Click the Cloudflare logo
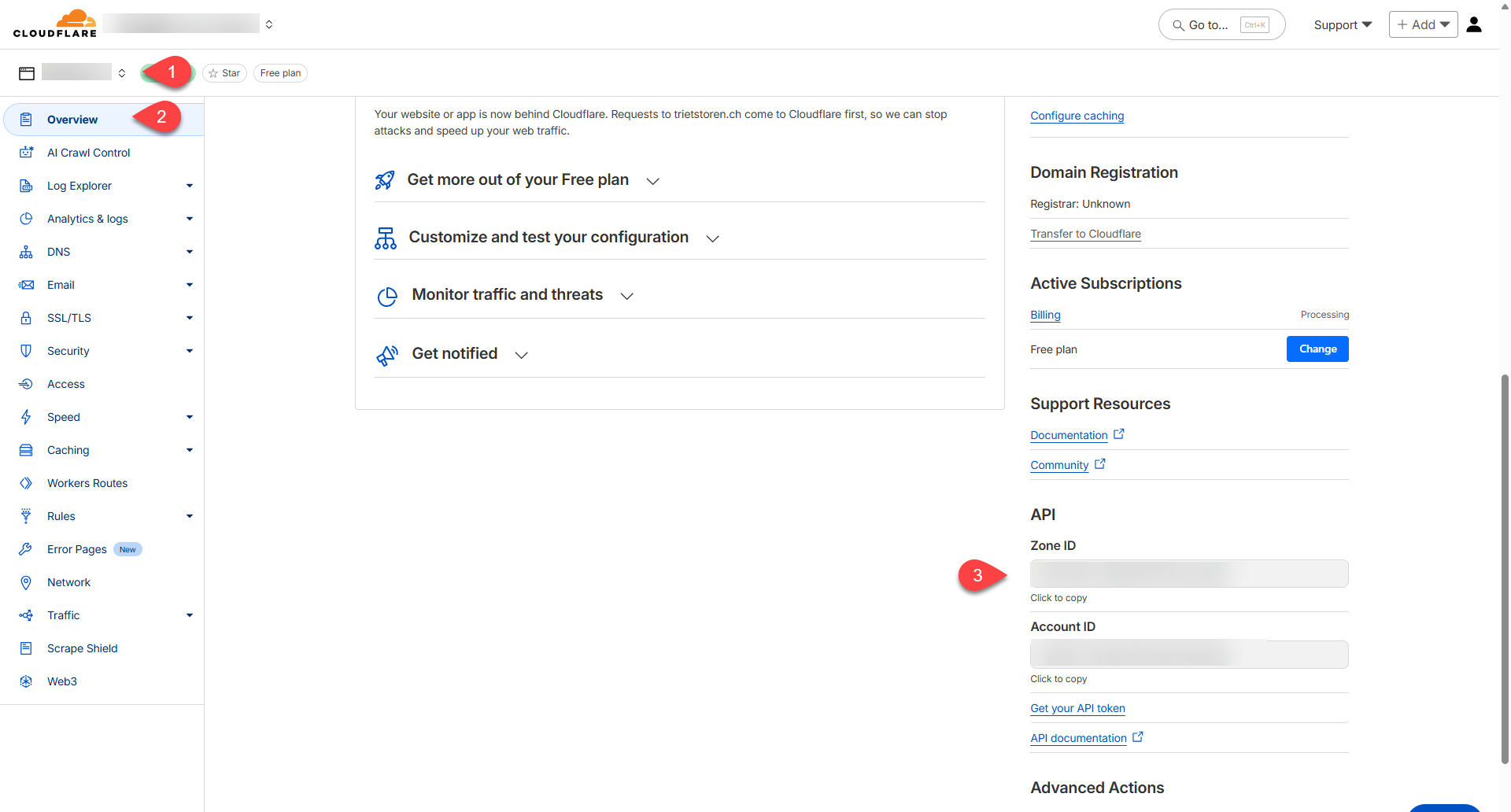The image size is (1511, 812). pyautogui.click(x=55, y=24)
